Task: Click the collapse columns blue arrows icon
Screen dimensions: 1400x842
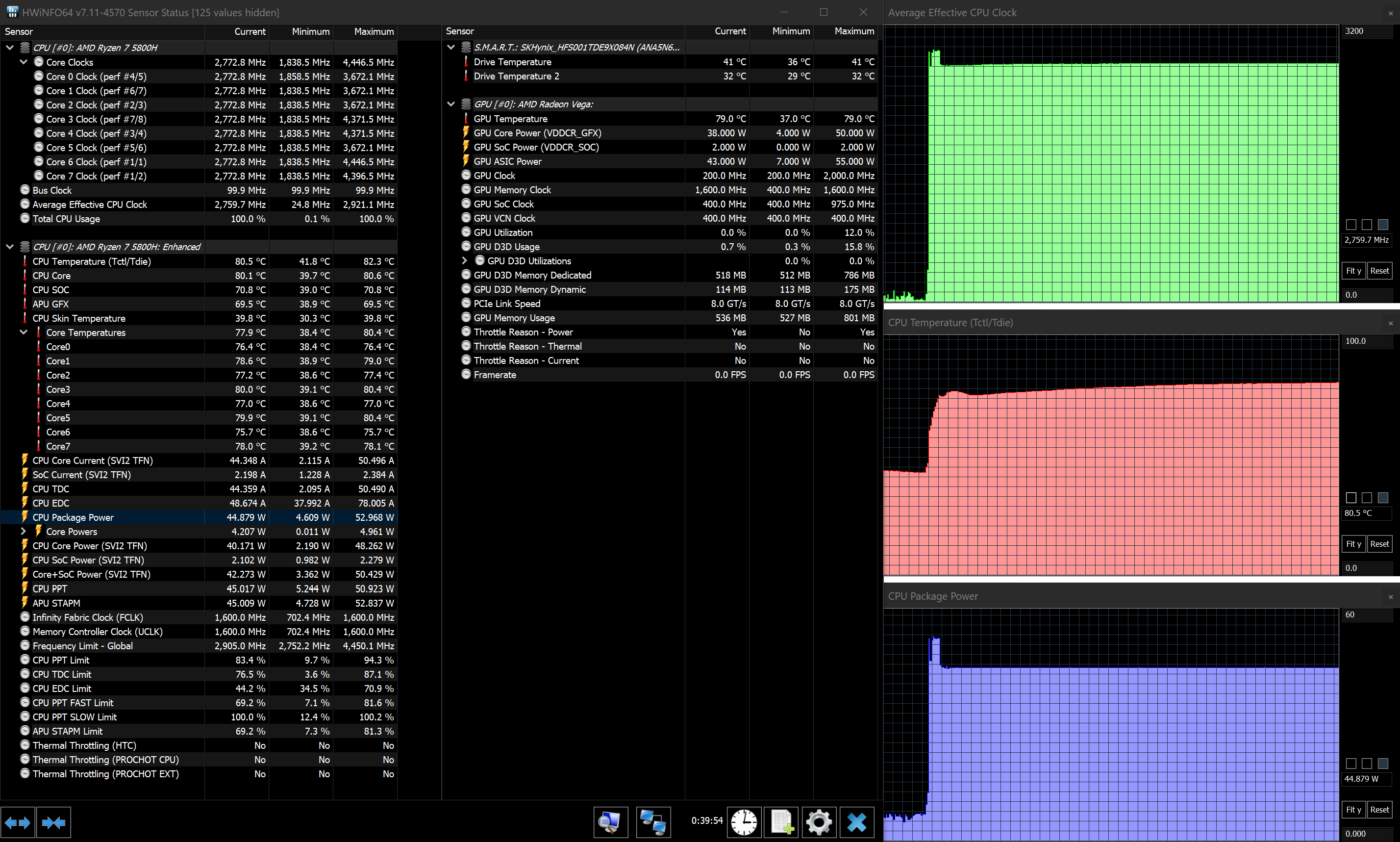Action: pos(53,822)
